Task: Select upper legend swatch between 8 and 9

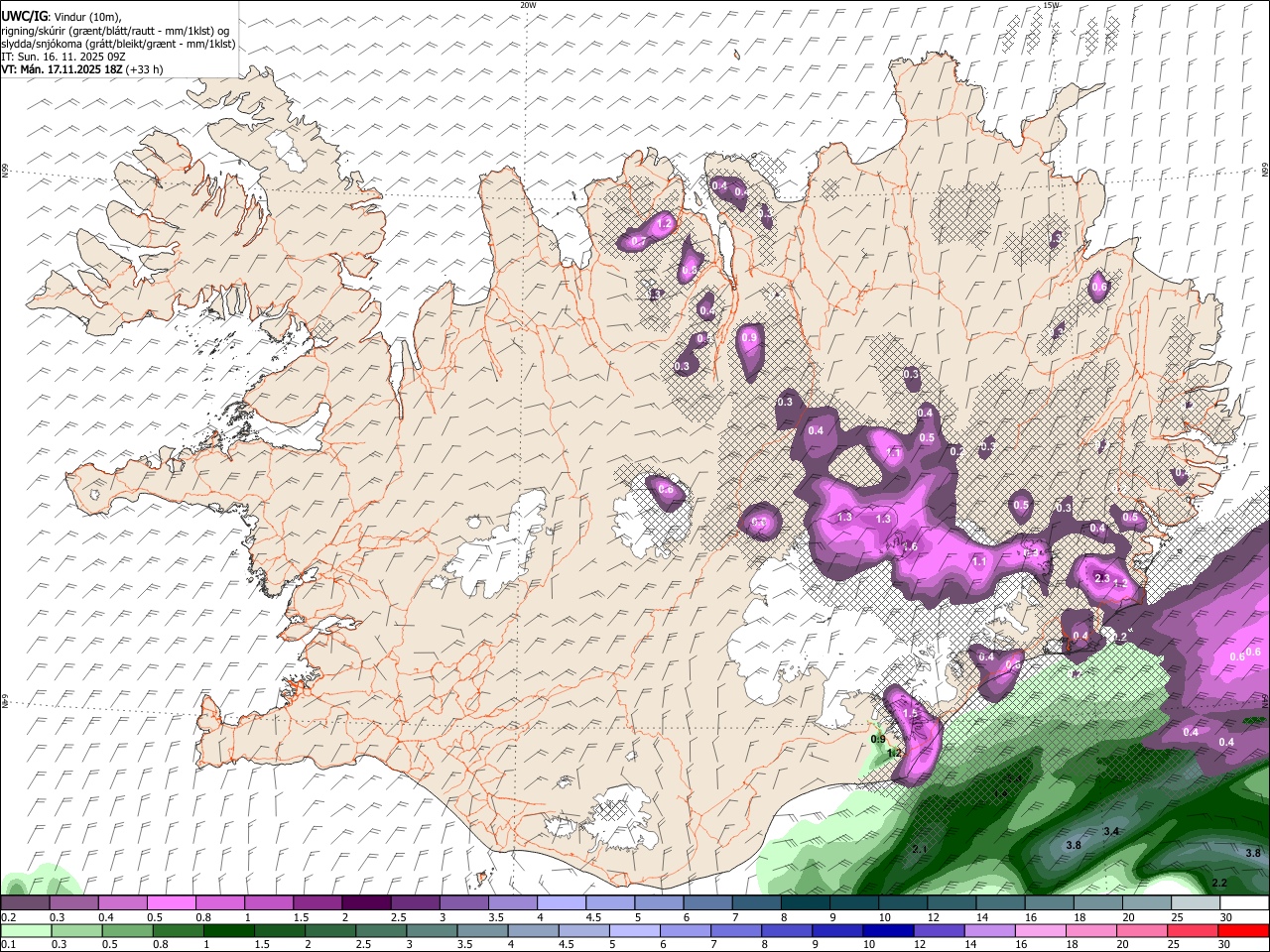Action: click(x=805, y=903)
